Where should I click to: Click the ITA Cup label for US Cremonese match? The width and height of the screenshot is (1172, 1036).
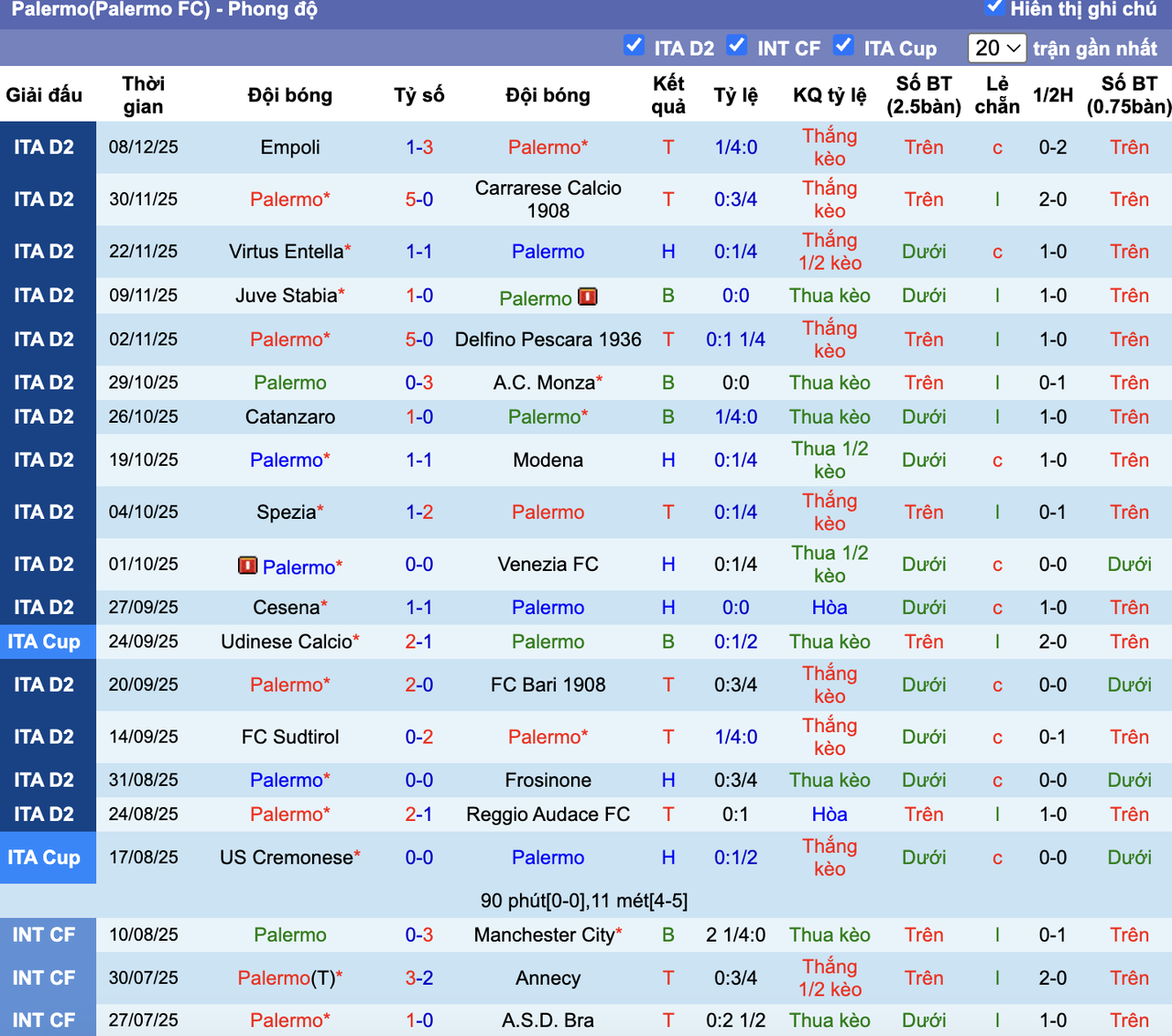pos(44,858)
